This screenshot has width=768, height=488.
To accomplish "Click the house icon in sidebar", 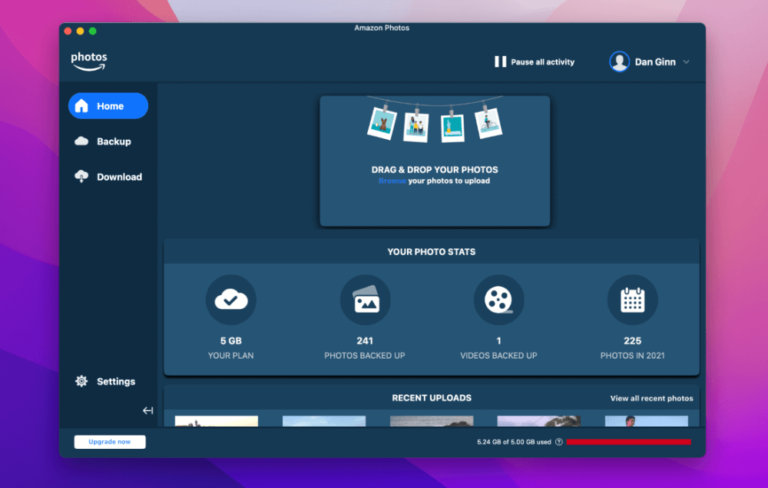I will [82, 106].
